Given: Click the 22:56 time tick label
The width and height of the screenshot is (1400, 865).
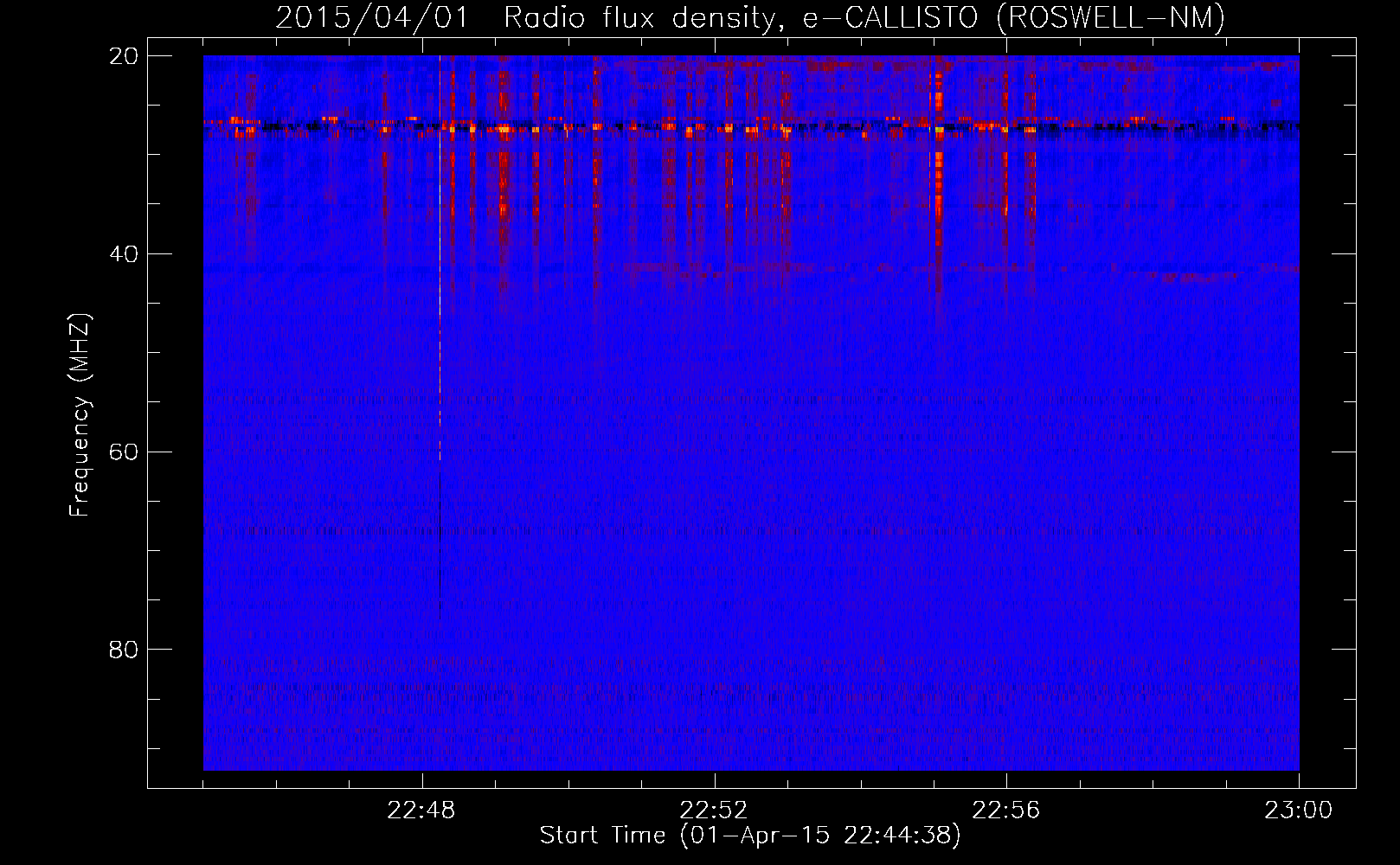Looking at the screenshot, I should [1006, 811].
